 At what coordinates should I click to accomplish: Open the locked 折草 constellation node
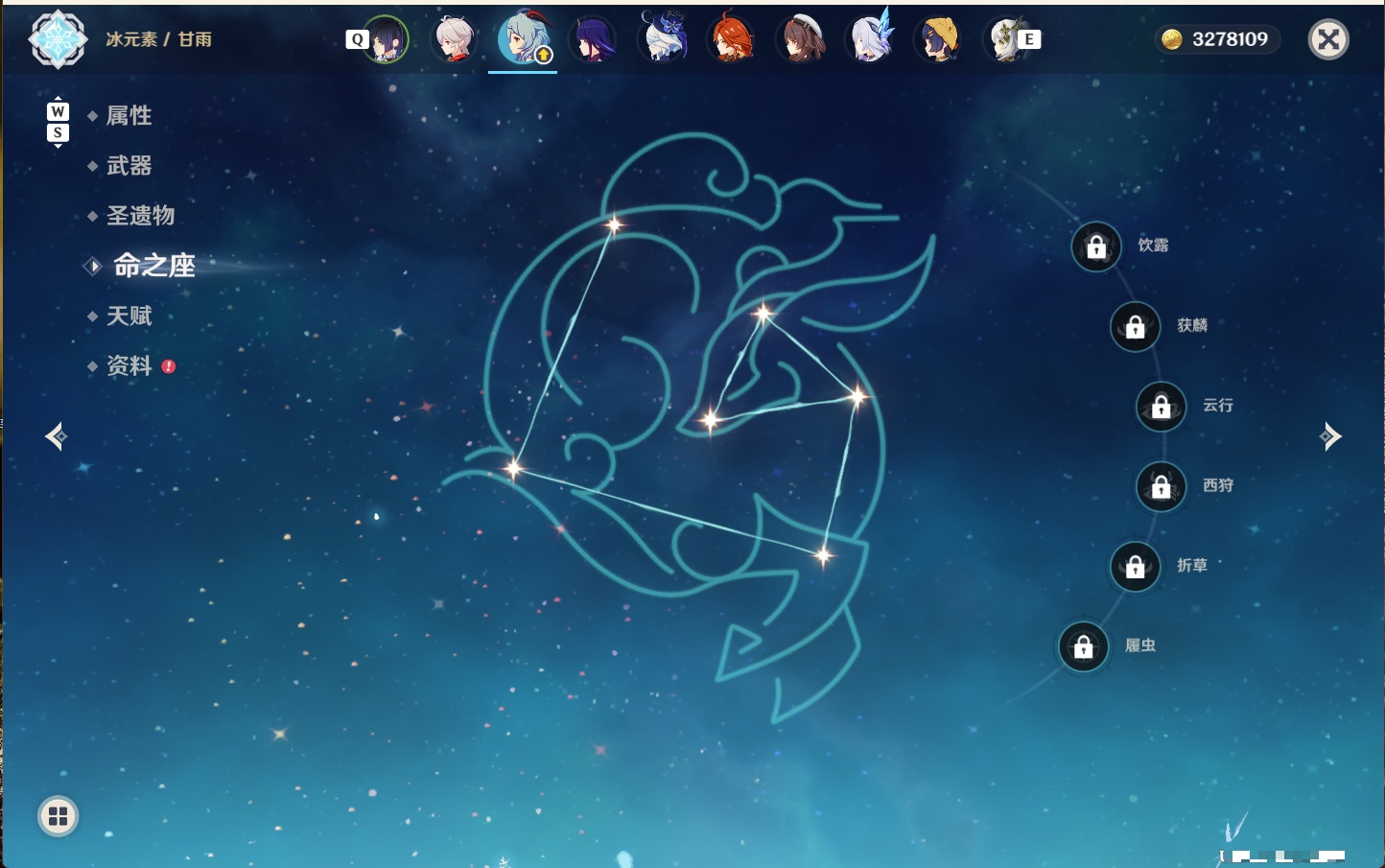pyautogui.click(x=1136, y=567)
